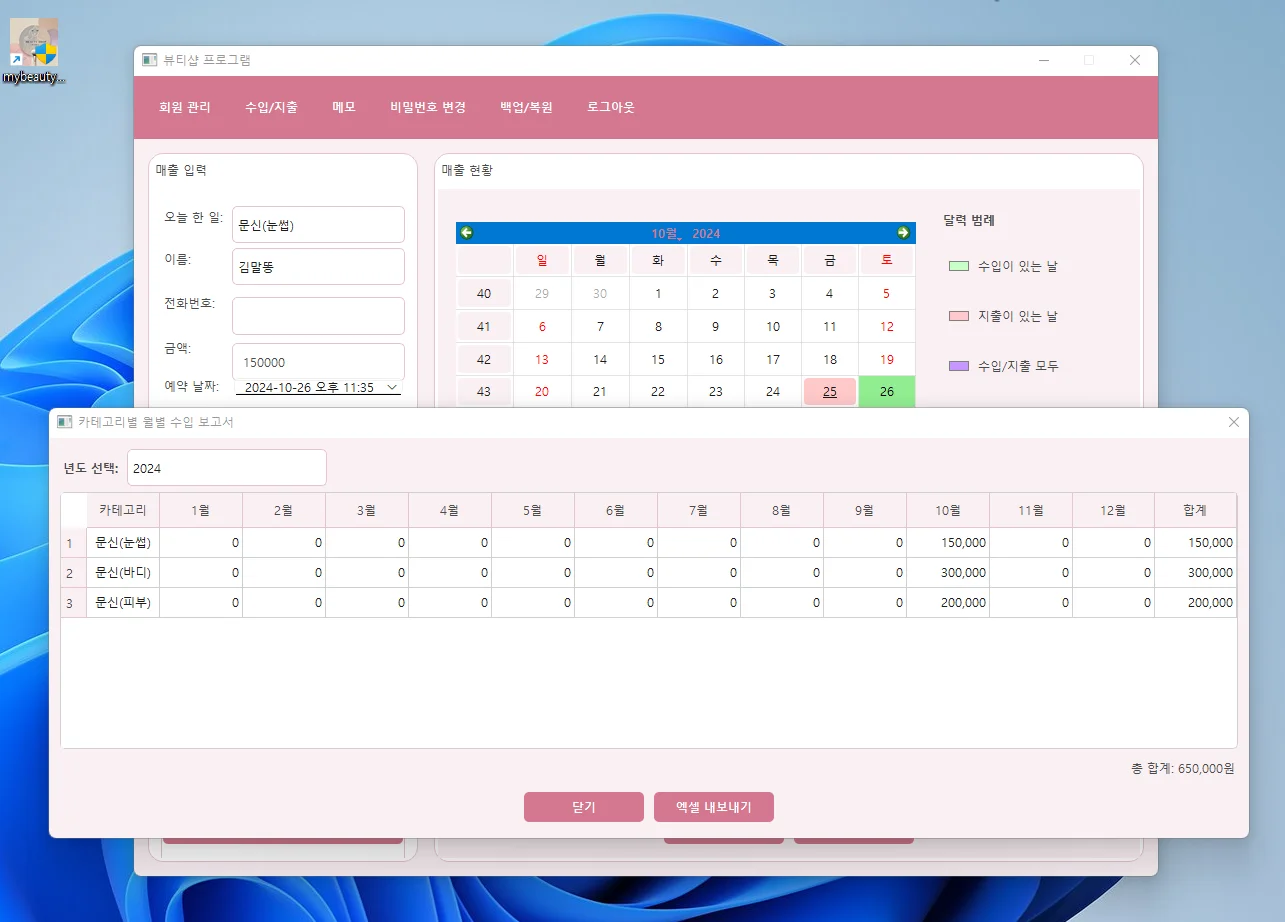
Task: Open the 10월 month selector in calendar
Action: tap(666, 234)
